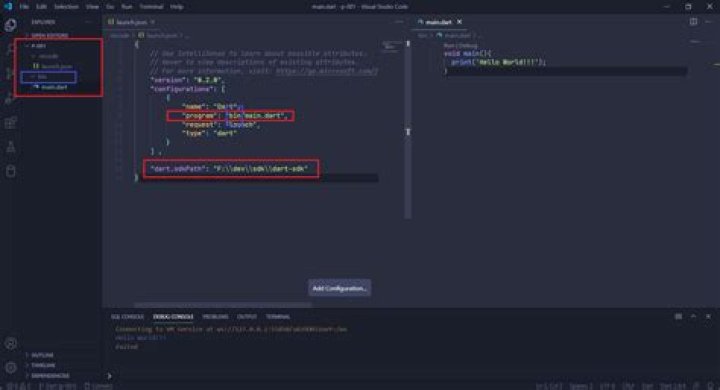Open Manage gear icon in activity bar
This screenshot has height=390, width=720.
click(x=11, y=367)
